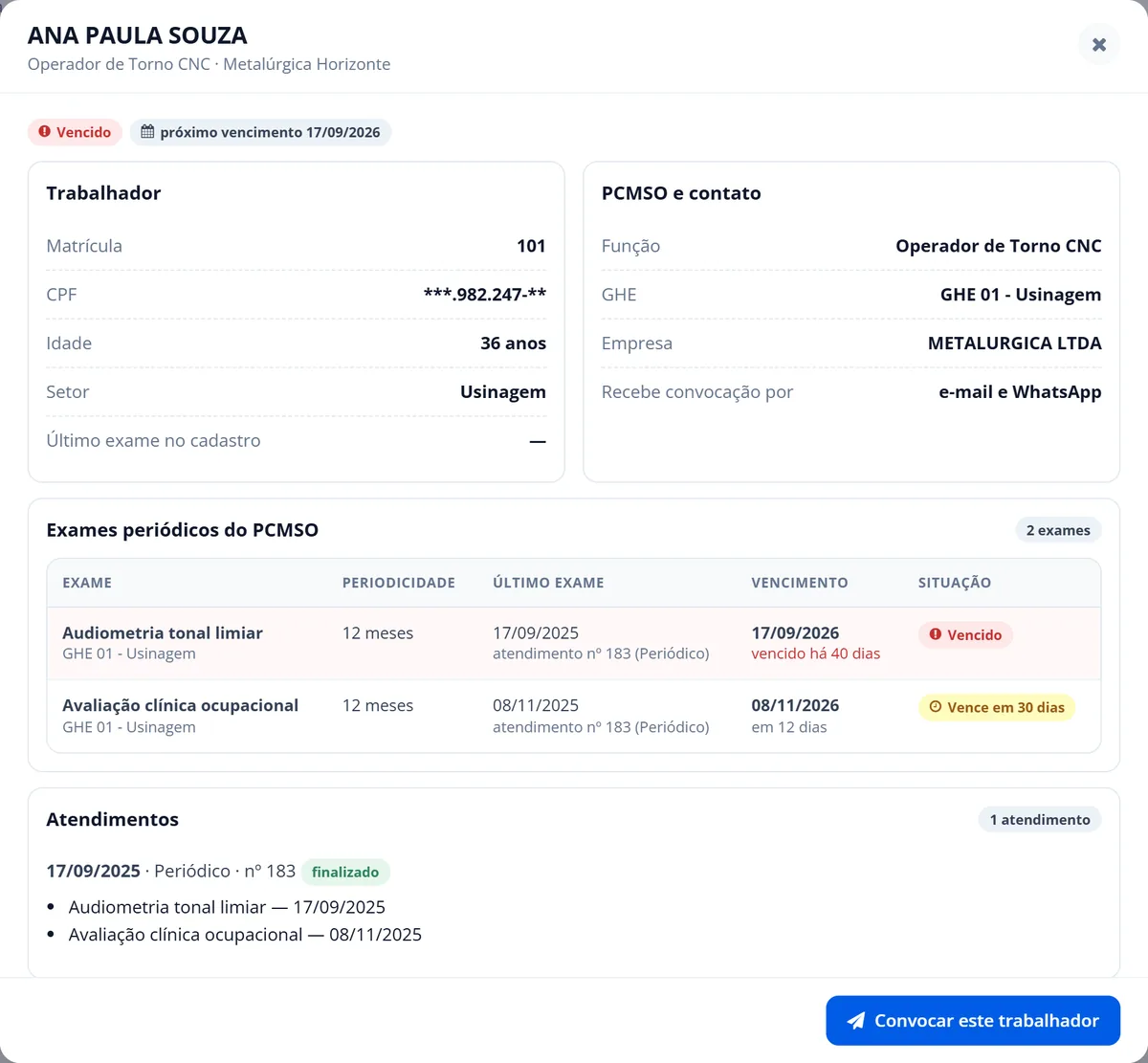
Task: Click the Operador de Torno CNC função value
Action: pyautogui.click(x=999, y=246)
